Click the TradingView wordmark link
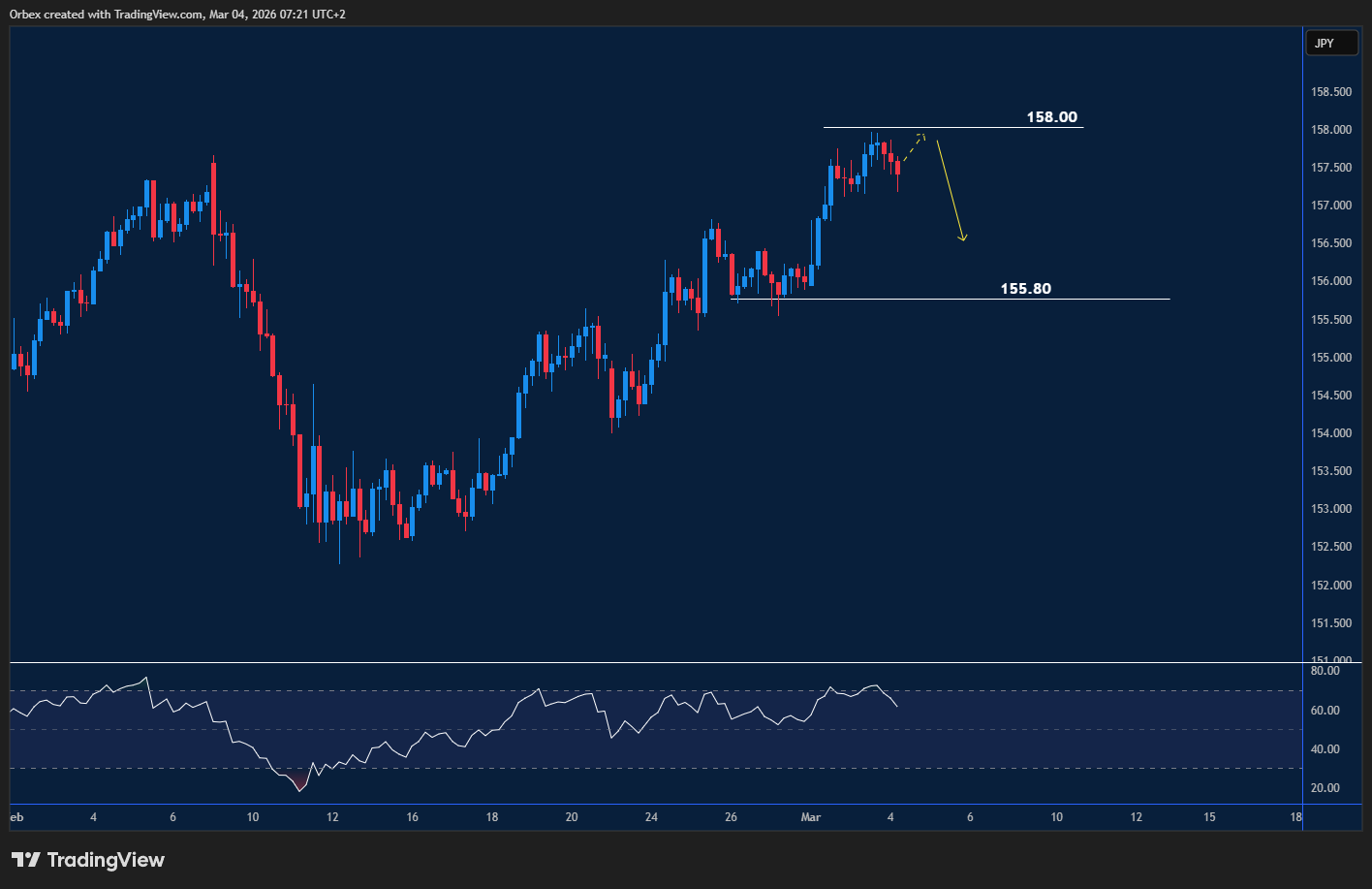Image resolution: width=1372 pixels, height=889 pixels. coord(107,859)
